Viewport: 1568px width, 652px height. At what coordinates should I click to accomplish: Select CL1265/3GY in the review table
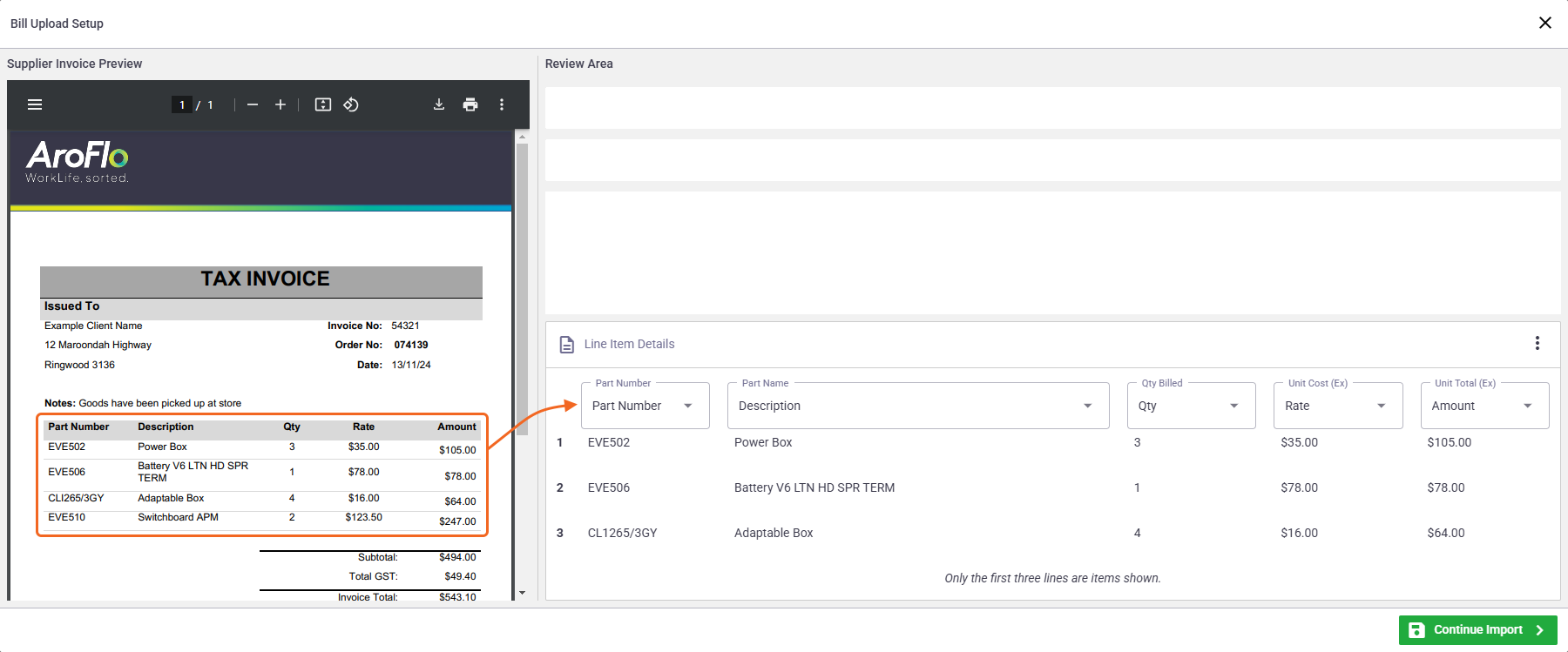click(x=623, y=533)
